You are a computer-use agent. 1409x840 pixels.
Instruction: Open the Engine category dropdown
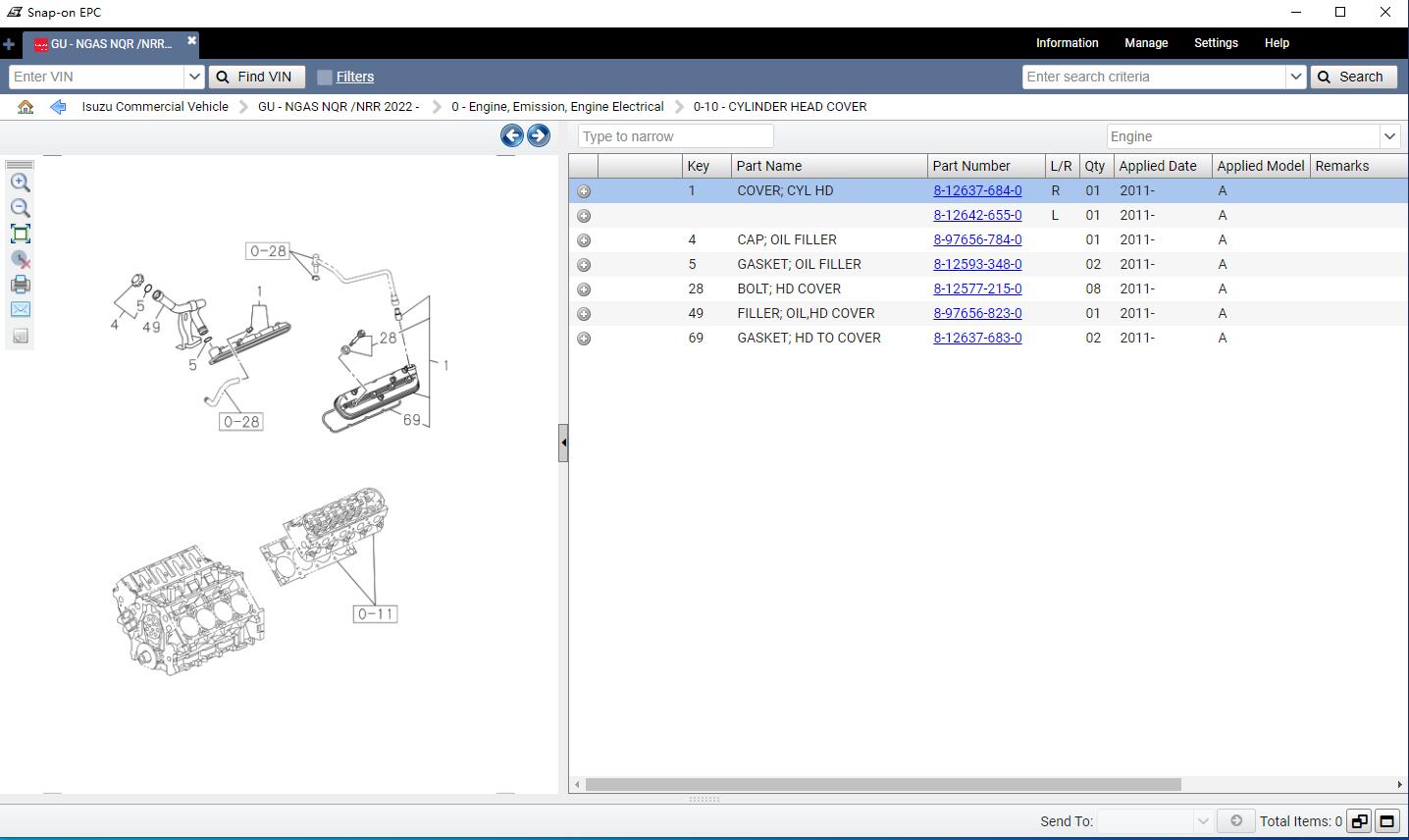1389,136
